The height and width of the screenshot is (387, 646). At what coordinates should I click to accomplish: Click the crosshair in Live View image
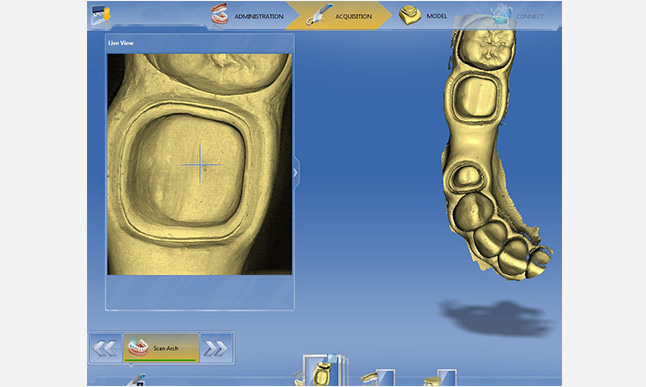point(200,164)
